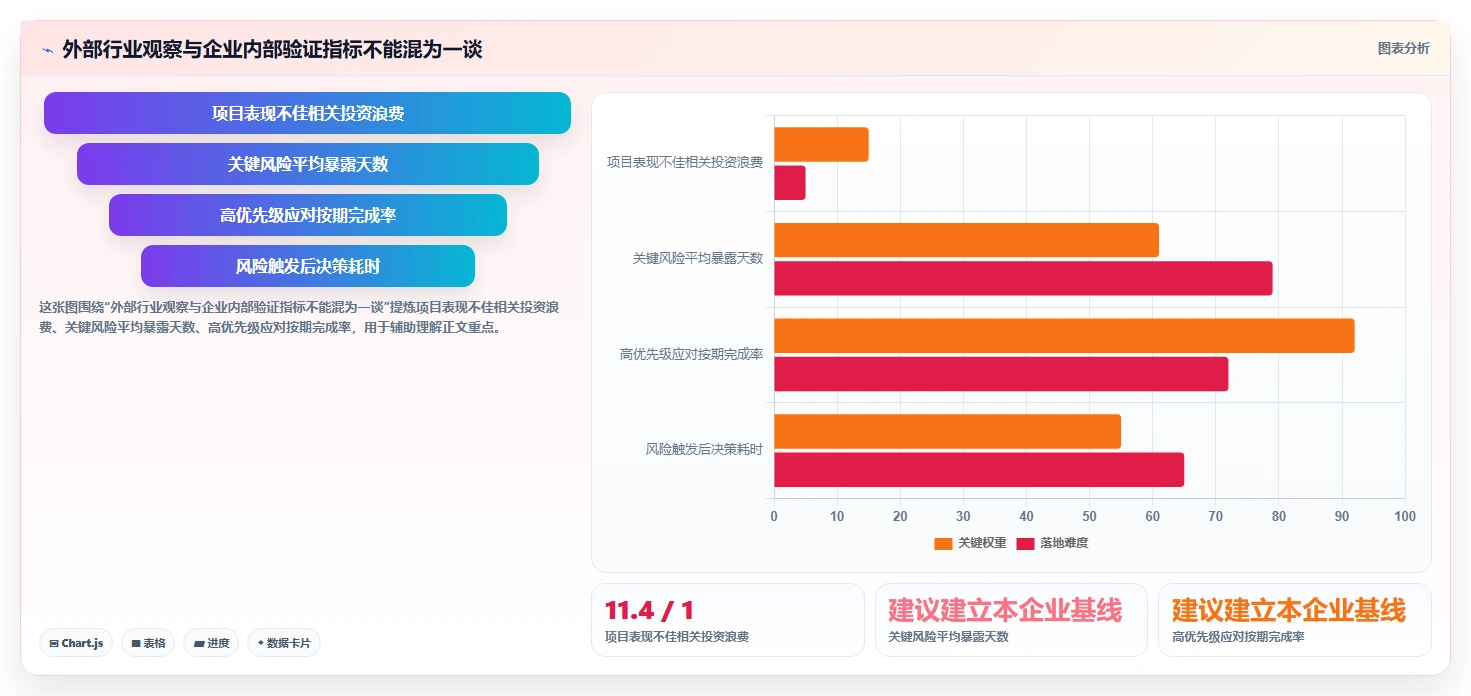Select funnel stage 关键风险平均暴露天数
The width and height of the screenshot is (1471, 696).
click(308, 164)
